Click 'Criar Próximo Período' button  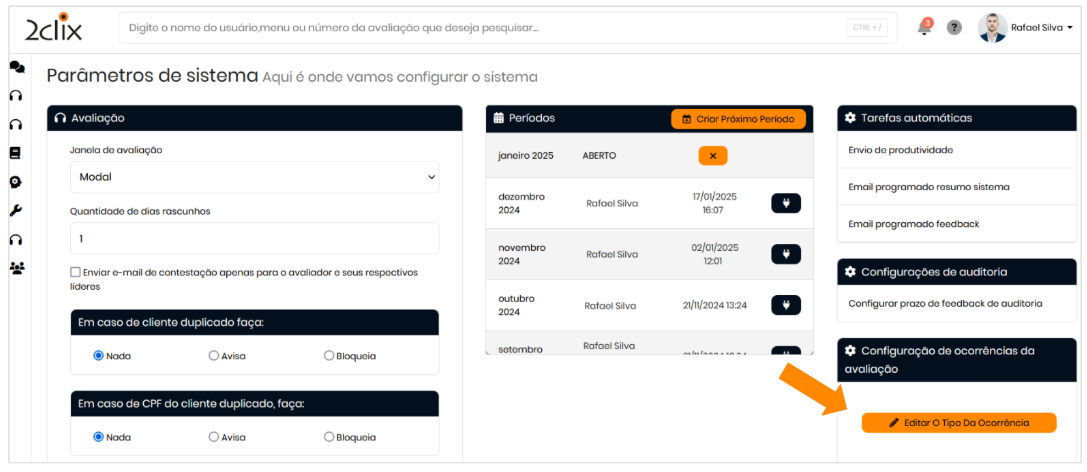click(738, 119)
